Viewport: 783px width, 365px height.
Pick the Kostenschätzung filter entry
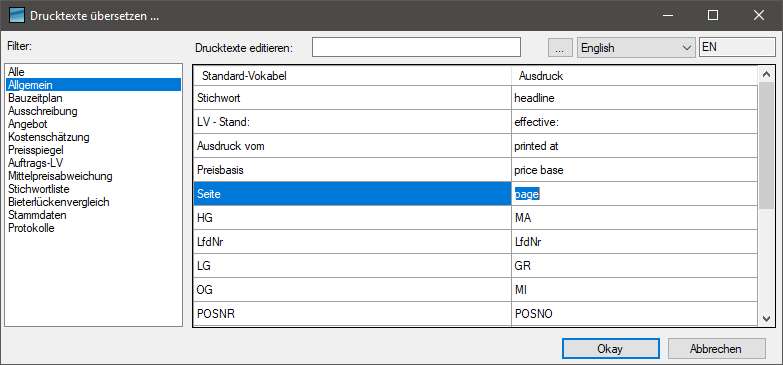[x=93, y=137]
